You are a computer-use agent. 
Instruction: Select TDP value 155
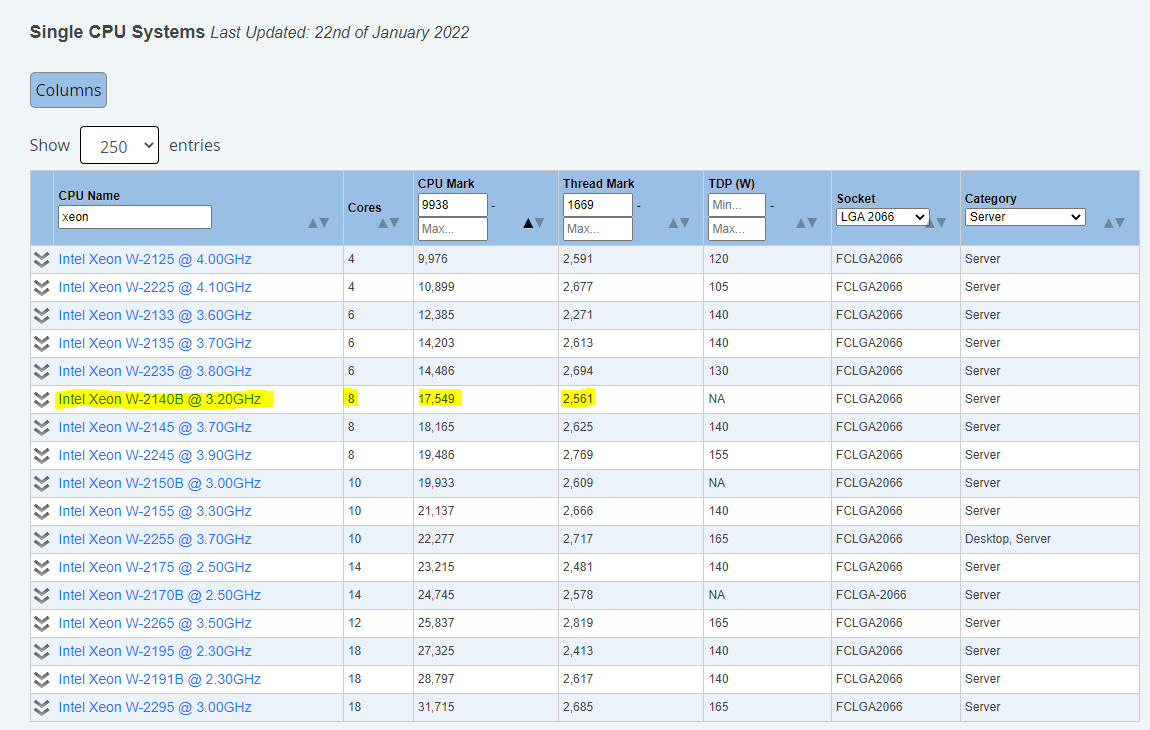click(x=718, y=456)
